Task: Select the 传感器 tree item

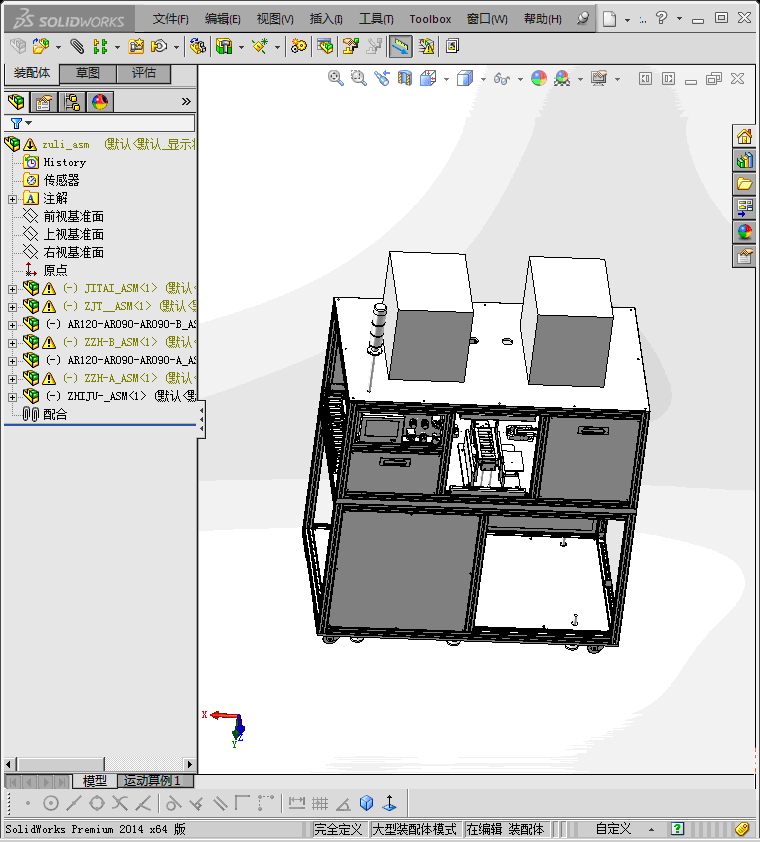Action: (61, 180)
